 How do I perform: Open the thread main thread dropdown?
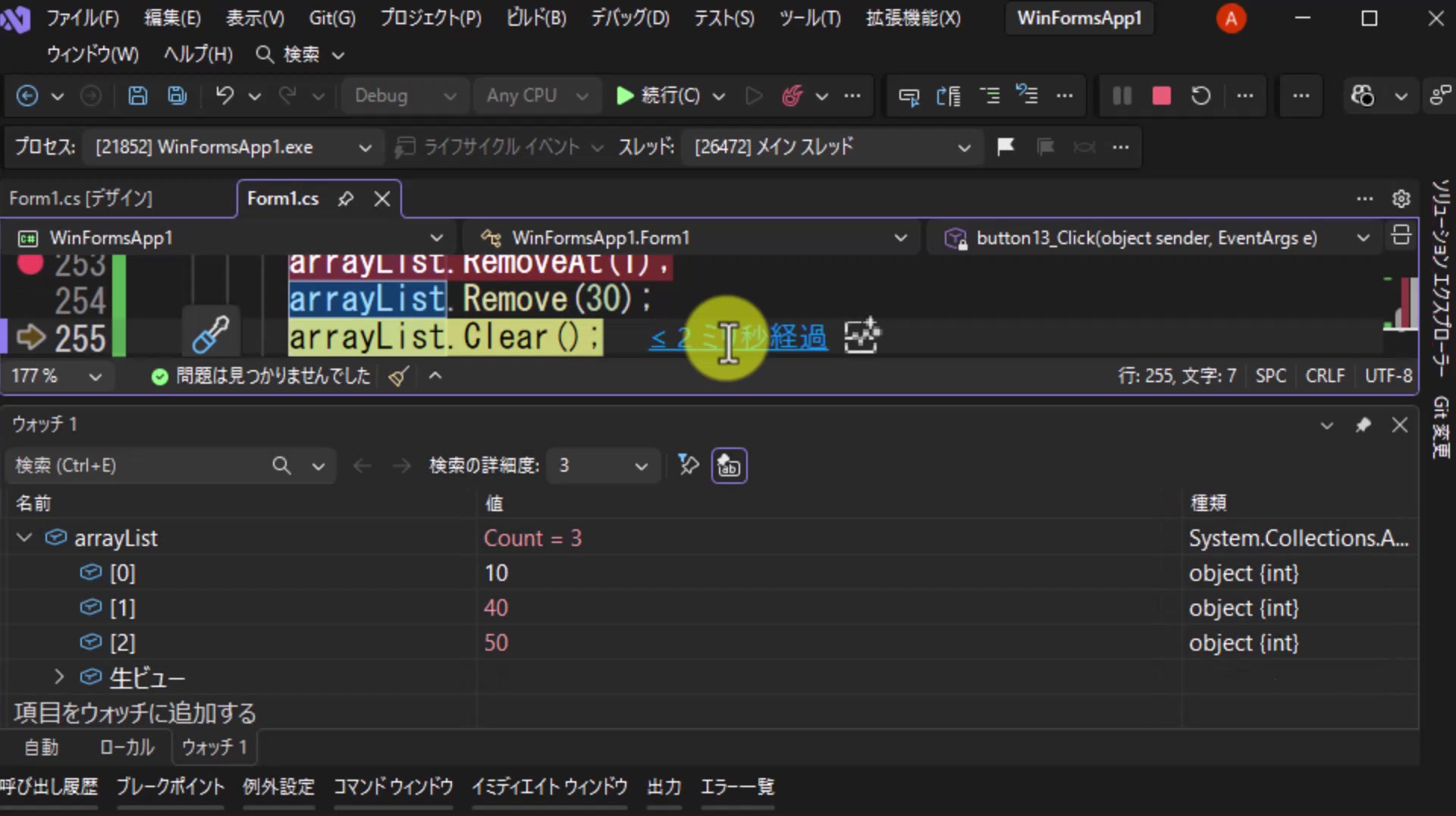click(x=832, y=147)
